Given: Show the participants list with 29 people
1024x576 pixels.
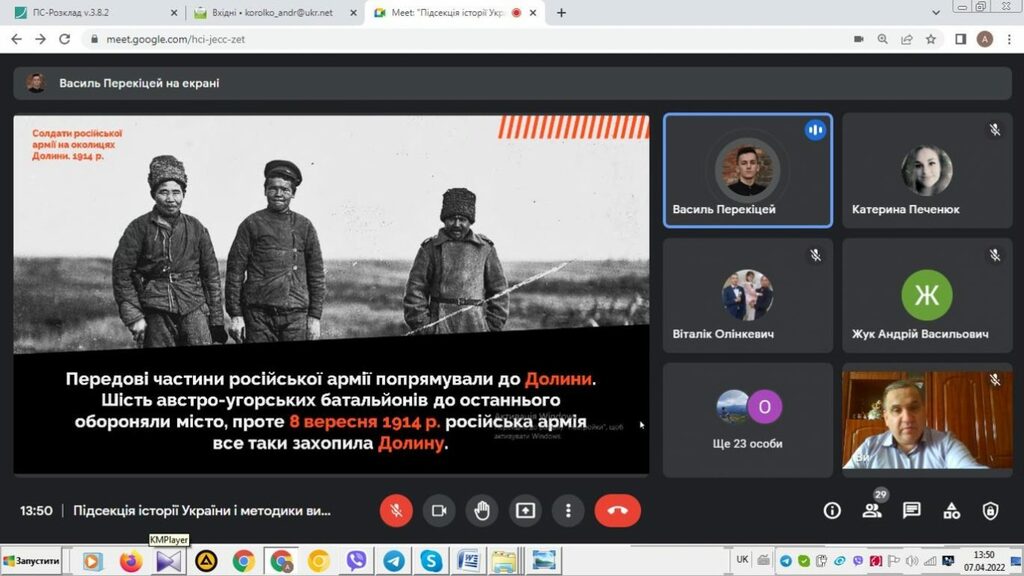Looking at the screenshot, I should tap(872, 510).
